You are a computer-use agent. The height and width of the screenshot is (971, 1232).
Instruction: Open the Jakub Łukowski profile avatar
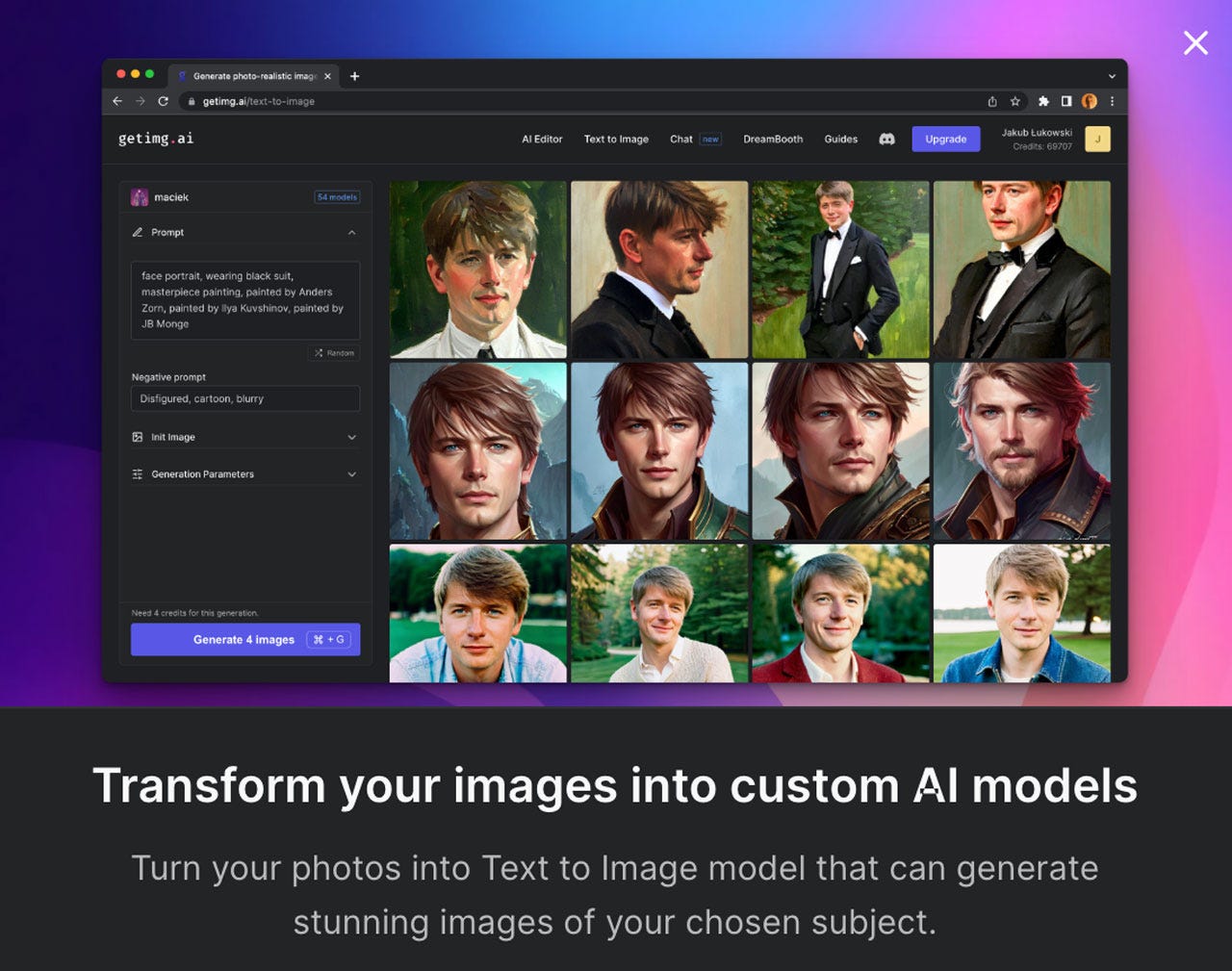tap(1097, 139)
